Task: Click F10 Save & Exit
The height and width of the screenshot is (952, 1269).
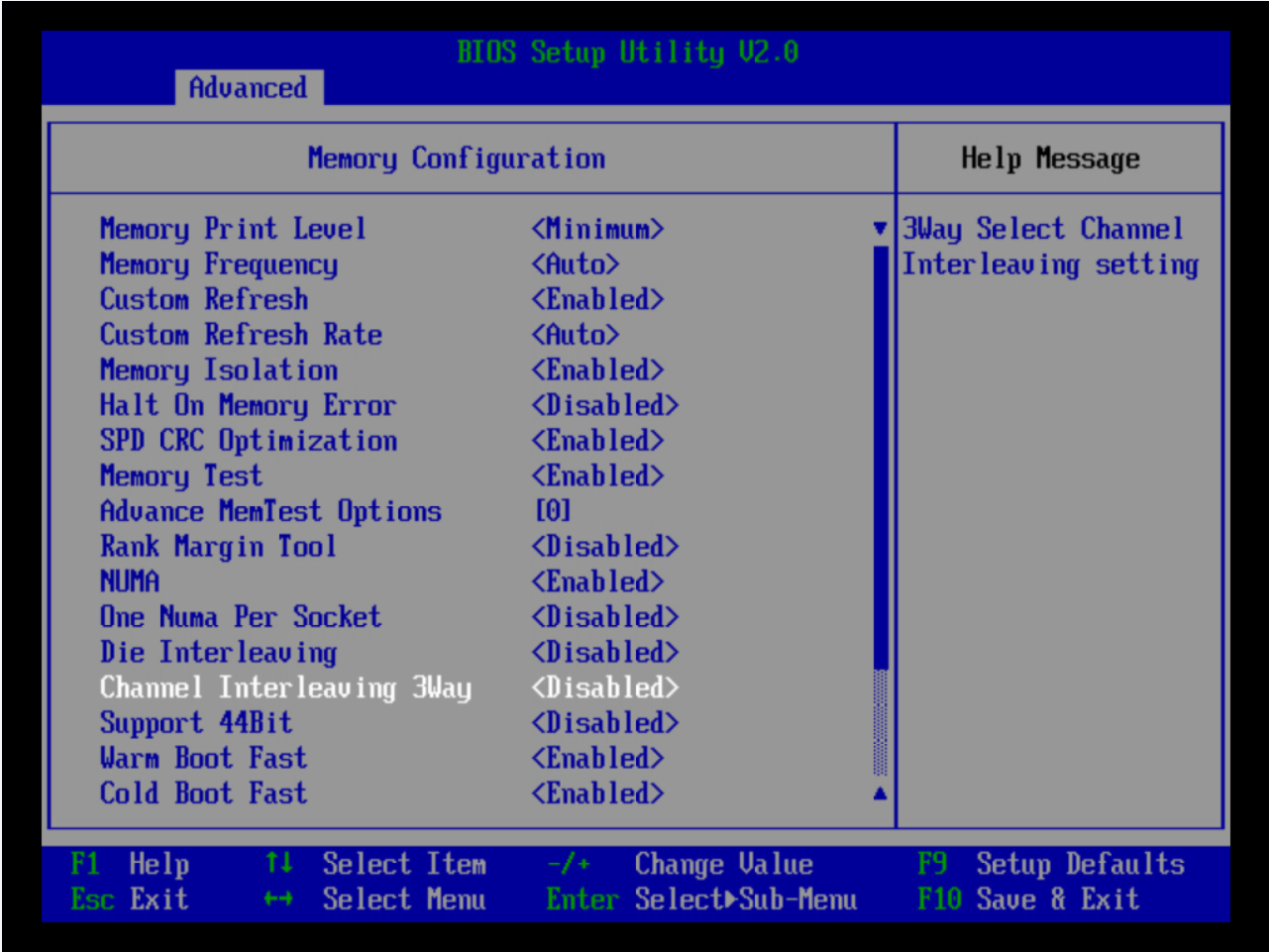Action: pos(1027,899)
